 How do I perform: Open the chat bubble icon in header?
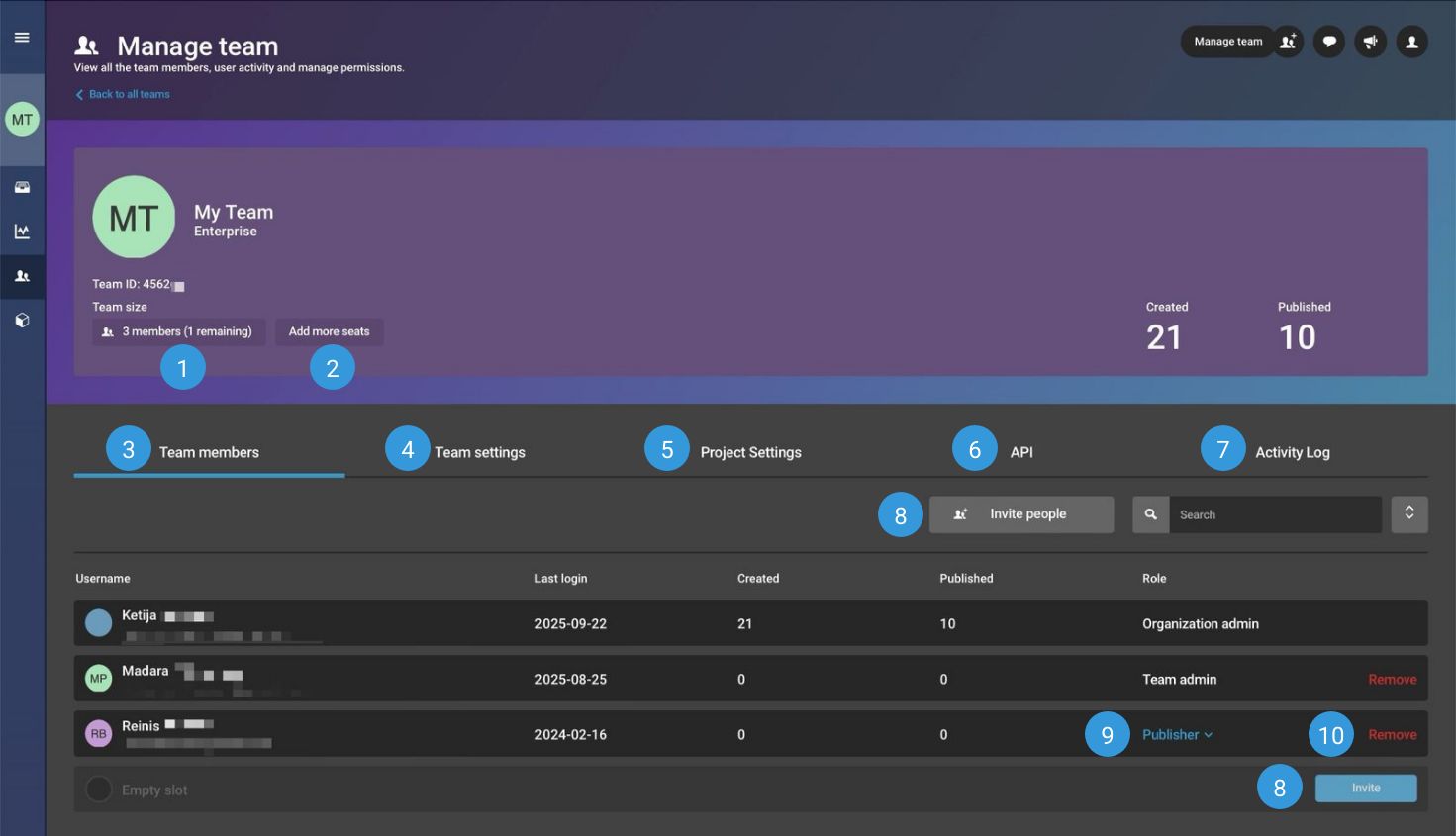pyautogui.click(x=1329, y=42)
